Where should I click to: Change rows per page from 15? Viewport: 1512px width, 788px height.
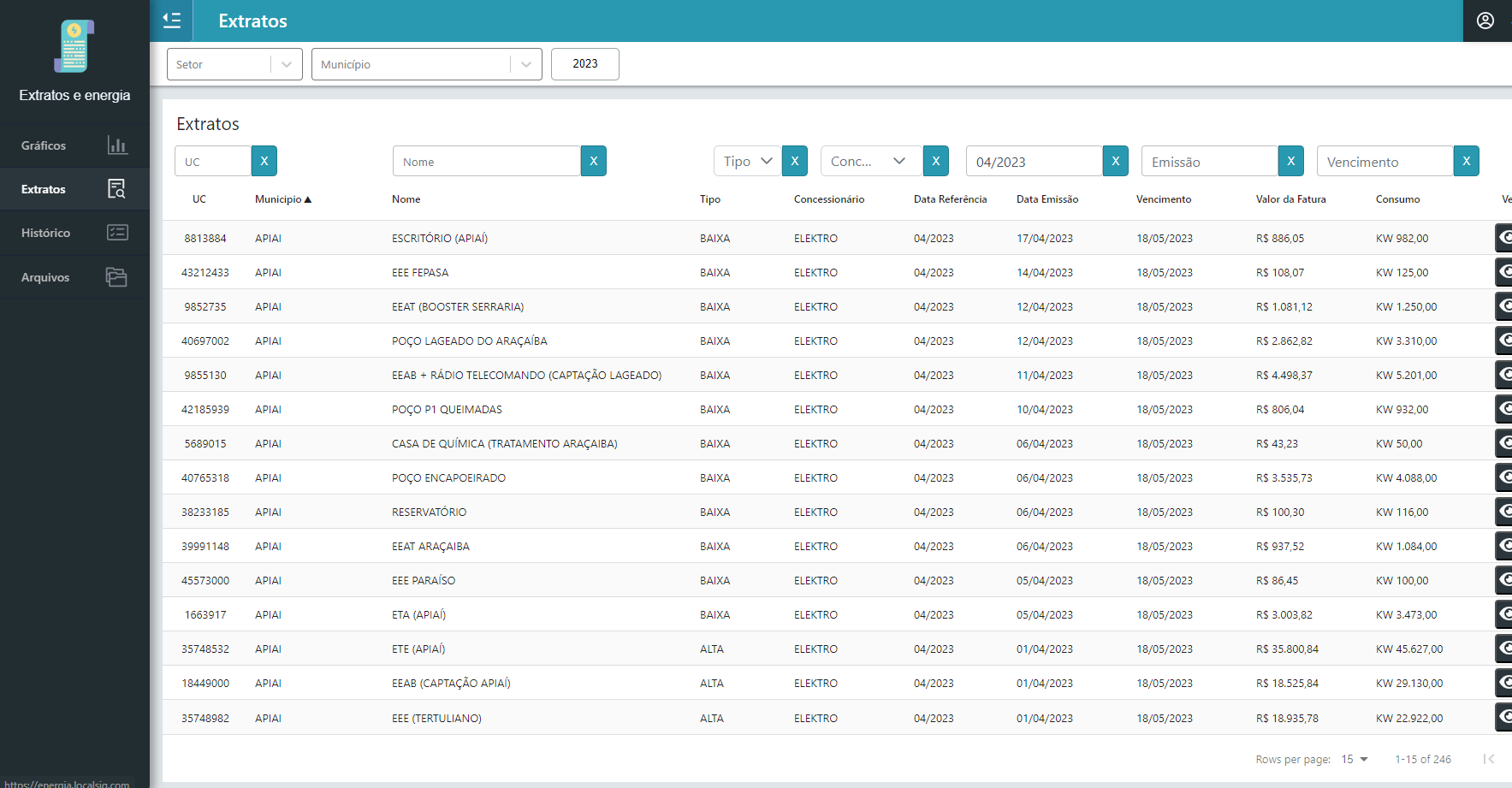click(1355, 759)
